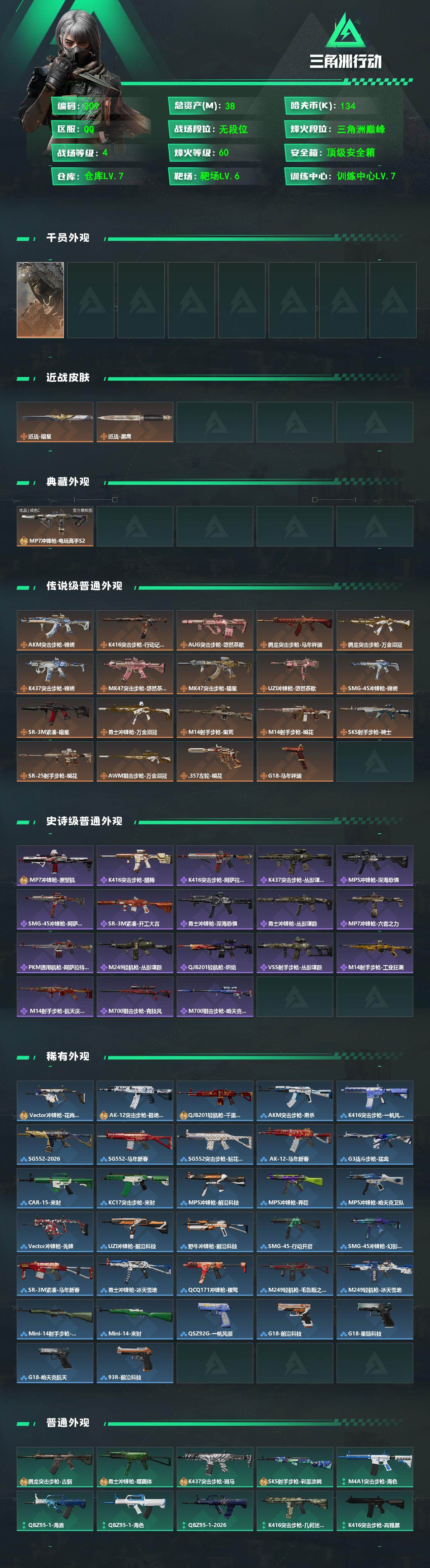Select the MP5冲锋枪-弄臣 purple skin
Image resolution: width=430 pixels, height=1568 pixels.
295,1188
